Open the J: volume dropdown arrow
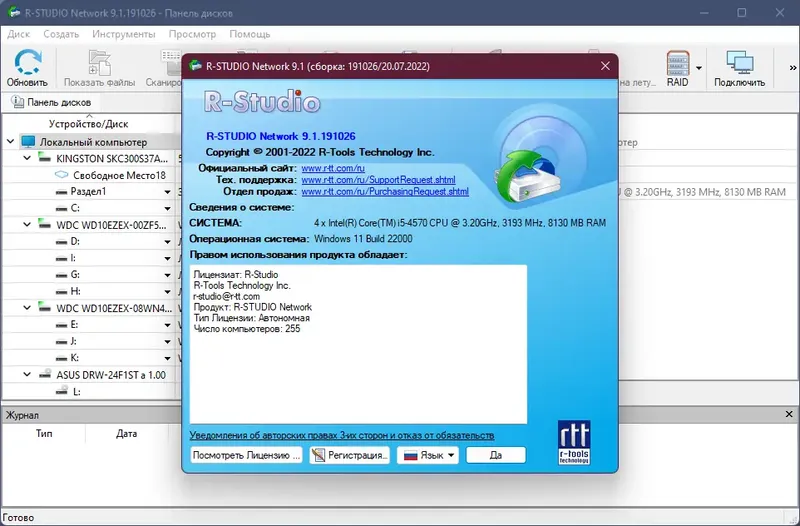The width and height of the screenshot is (800, 526). [x=167, y=341]
